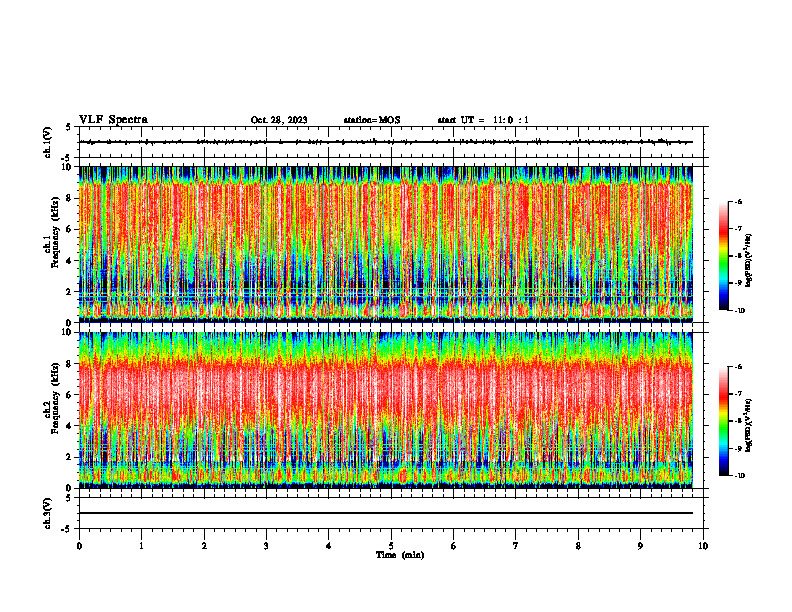The image size is (792, 612).
Task: Click inside the ch.2 spectrogram panel
Action: [x=386, y=410]
